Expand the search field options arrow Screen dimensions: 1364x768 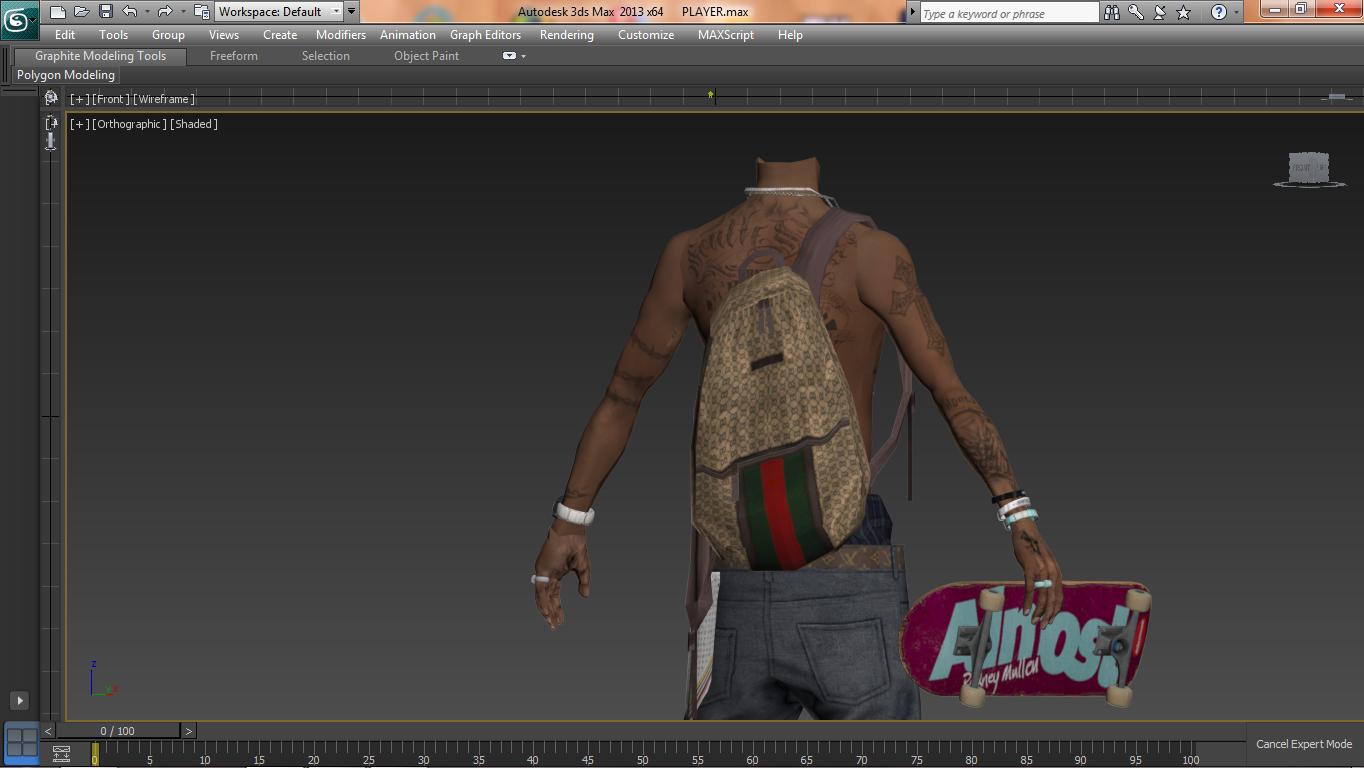pos(912,12)
